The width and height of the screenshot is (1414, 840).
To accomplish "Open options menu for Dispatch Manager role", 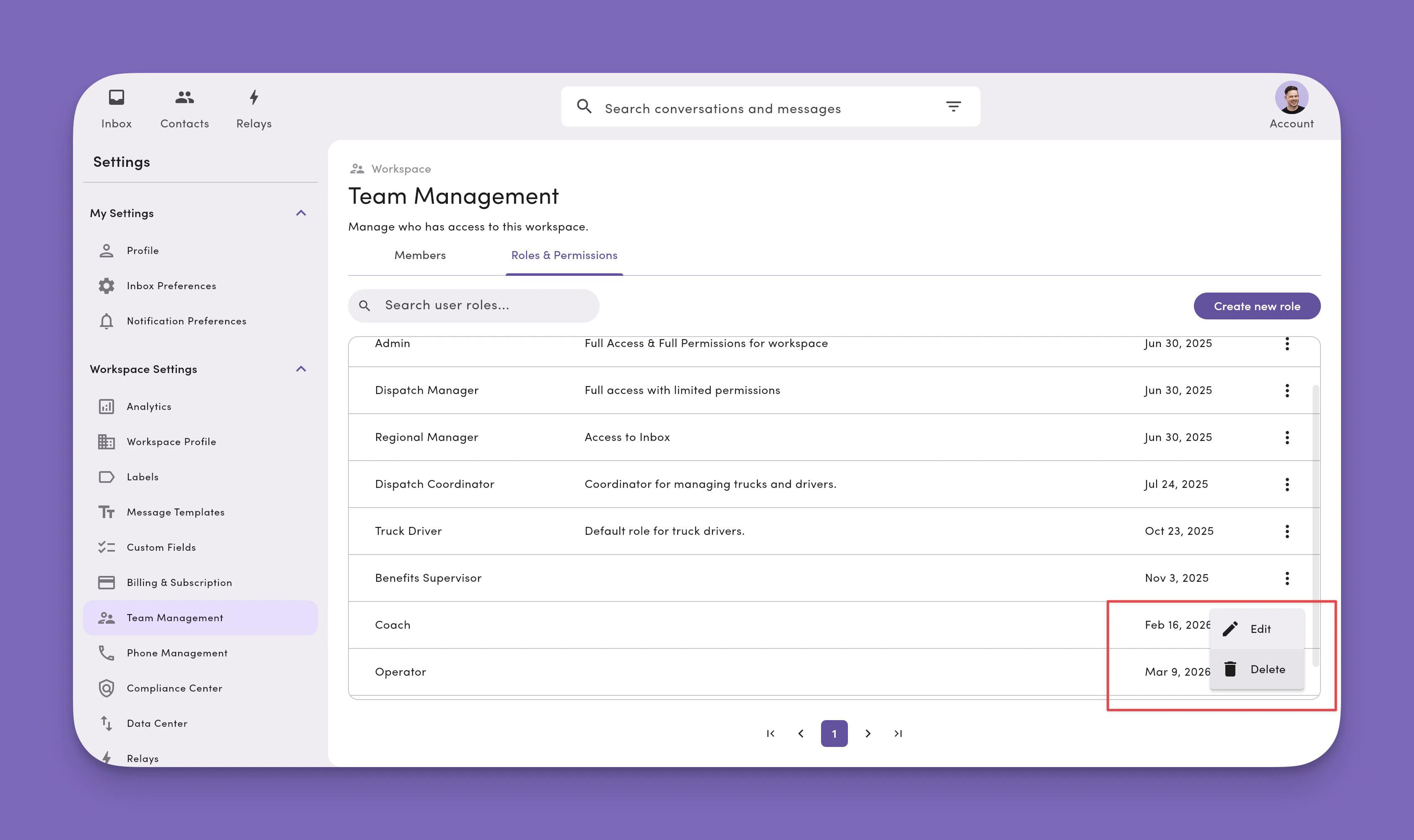I will 1287,391.
